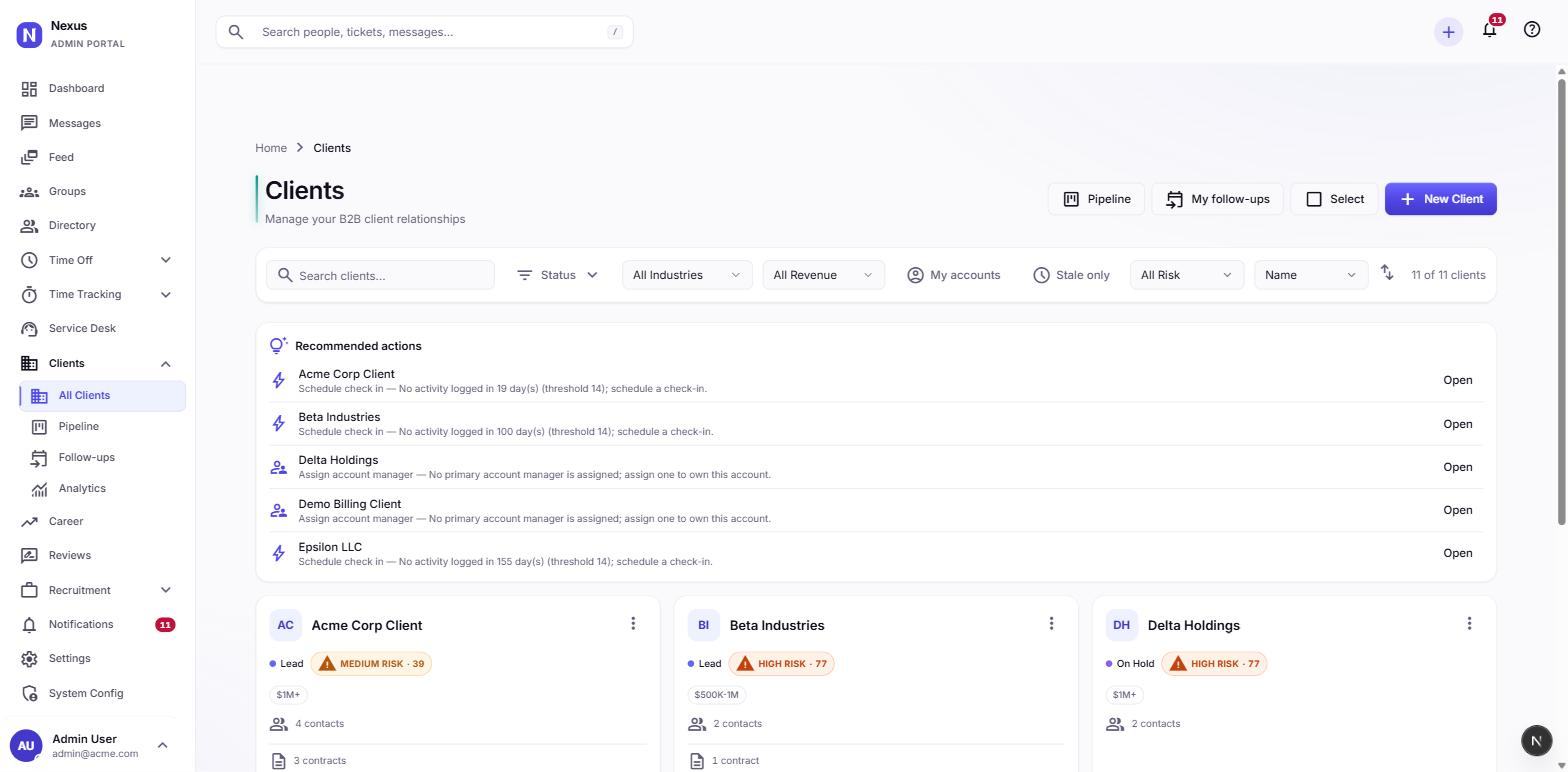Screen dimensions: 1568x772
Task: Open the Demo Billing Client action
Action: (1457, 510)
